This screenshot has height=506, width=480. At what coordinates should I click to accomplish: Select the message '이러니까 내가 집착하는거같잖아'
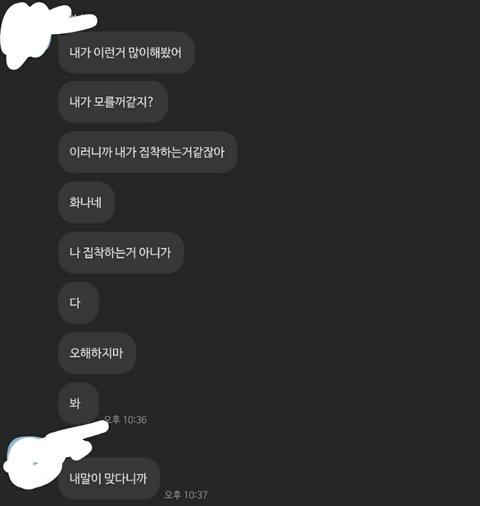click(x=147, y=152)
